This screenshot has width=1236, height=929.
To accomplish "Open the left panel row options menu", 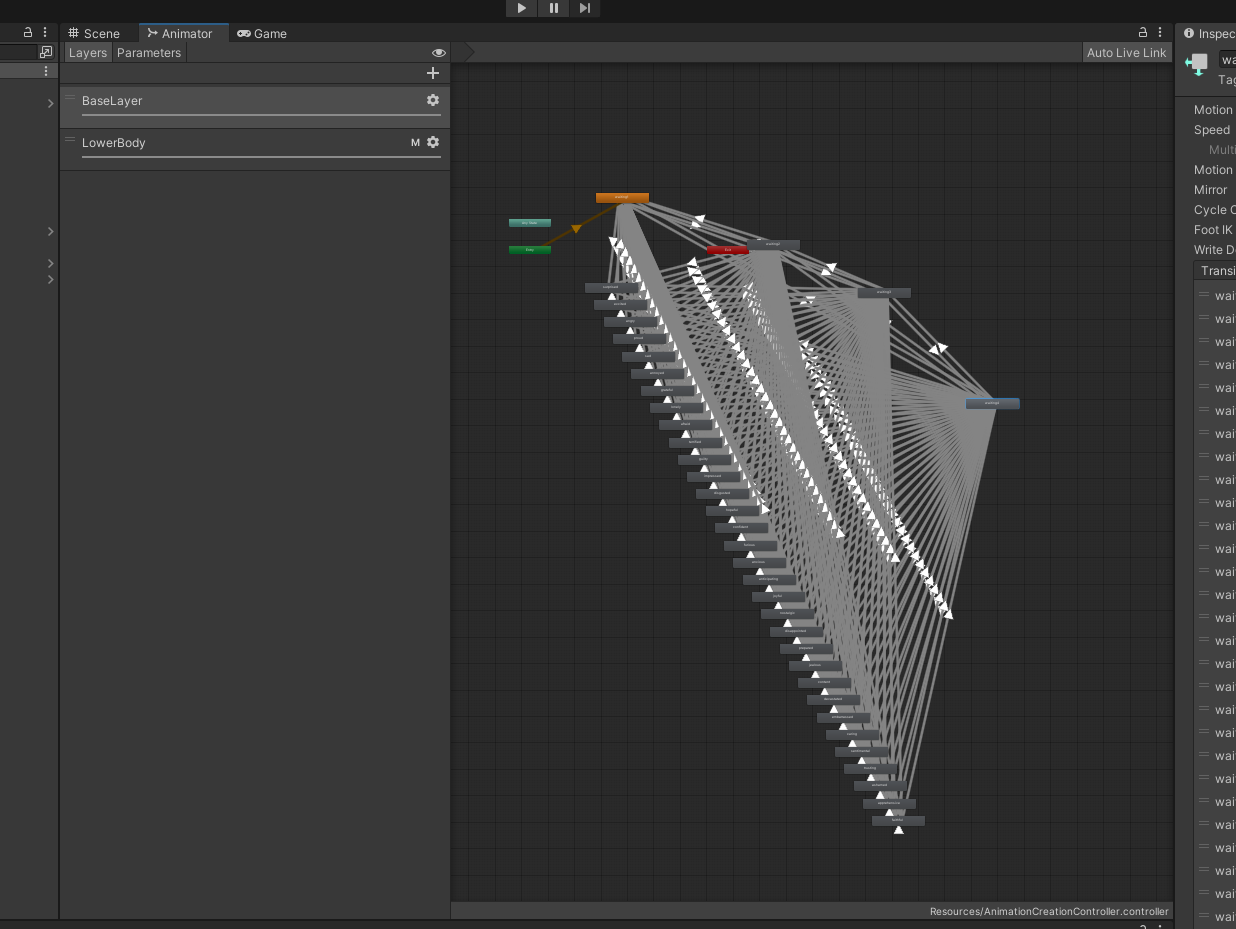I will point(46,71).
